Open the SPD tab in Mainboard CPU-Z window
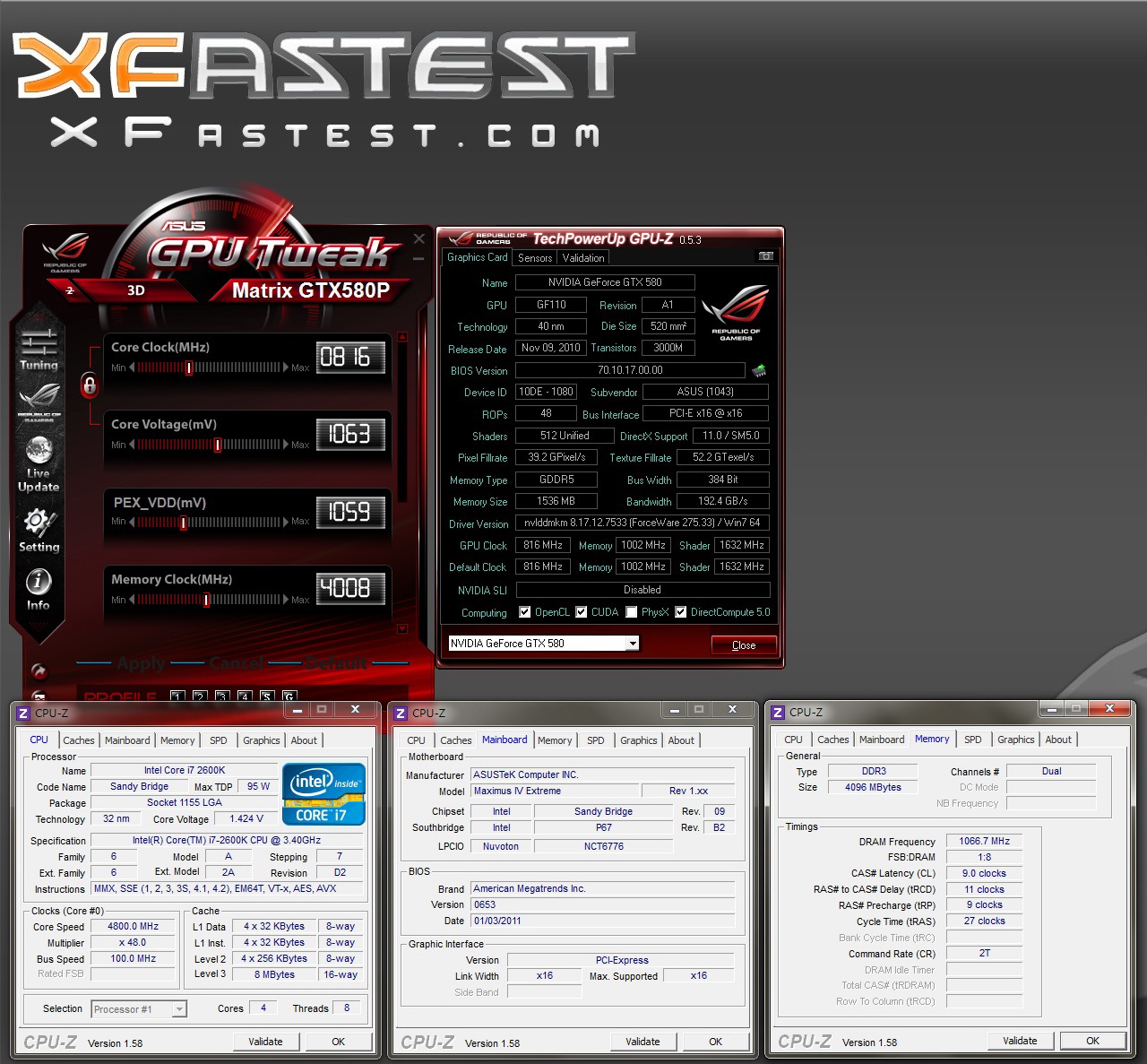The width and height of the screenshot is (1147, 1064). click(596, 740)
